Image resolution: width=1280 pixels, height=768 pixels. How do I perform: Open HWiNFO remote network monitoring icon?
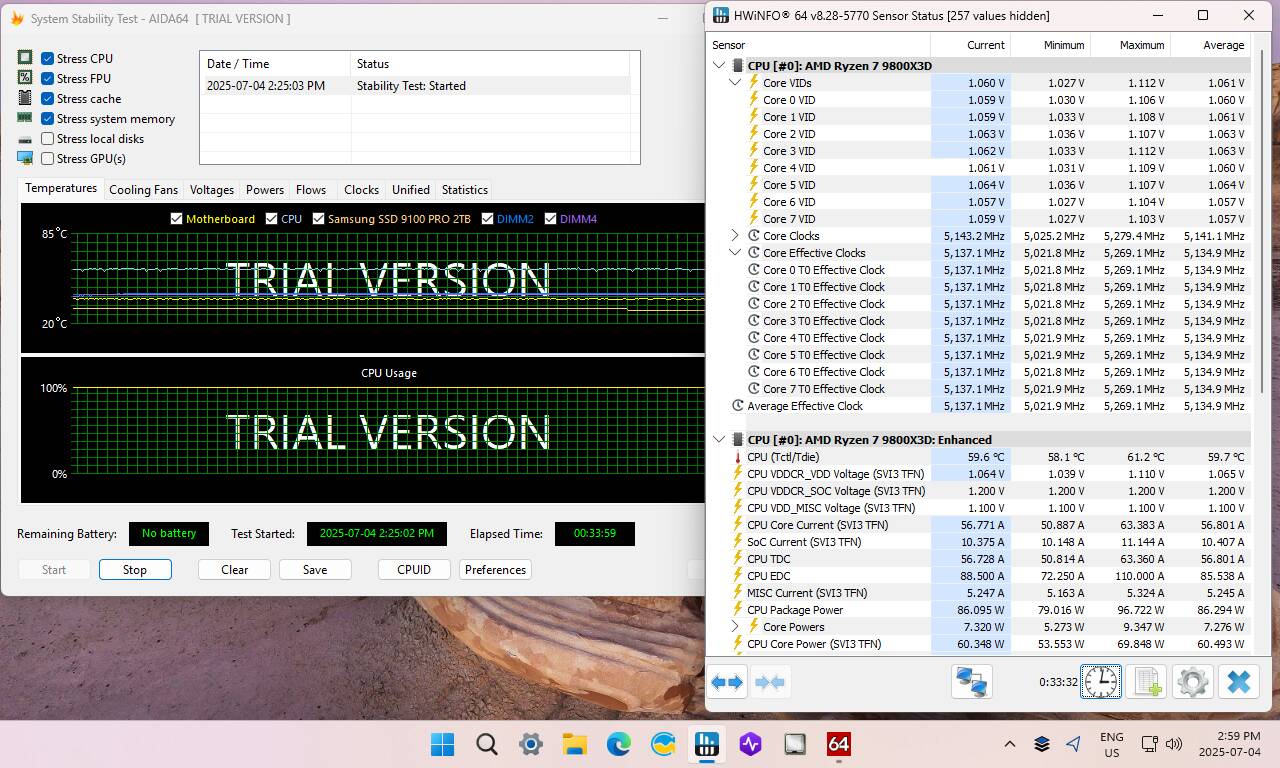pyautogui.click(x=971, y=683)
